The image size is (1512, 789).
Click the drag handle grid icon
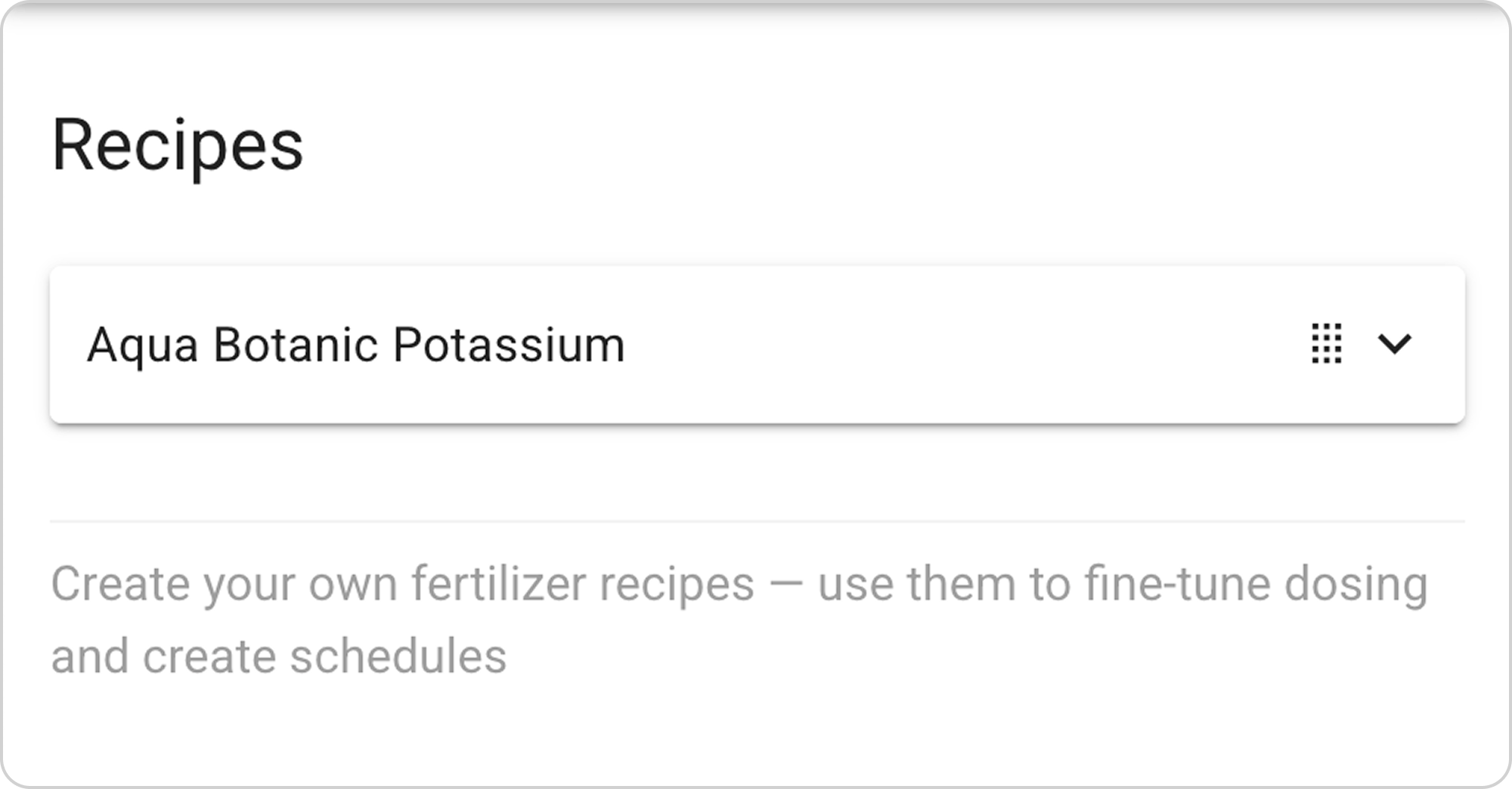1326,344
